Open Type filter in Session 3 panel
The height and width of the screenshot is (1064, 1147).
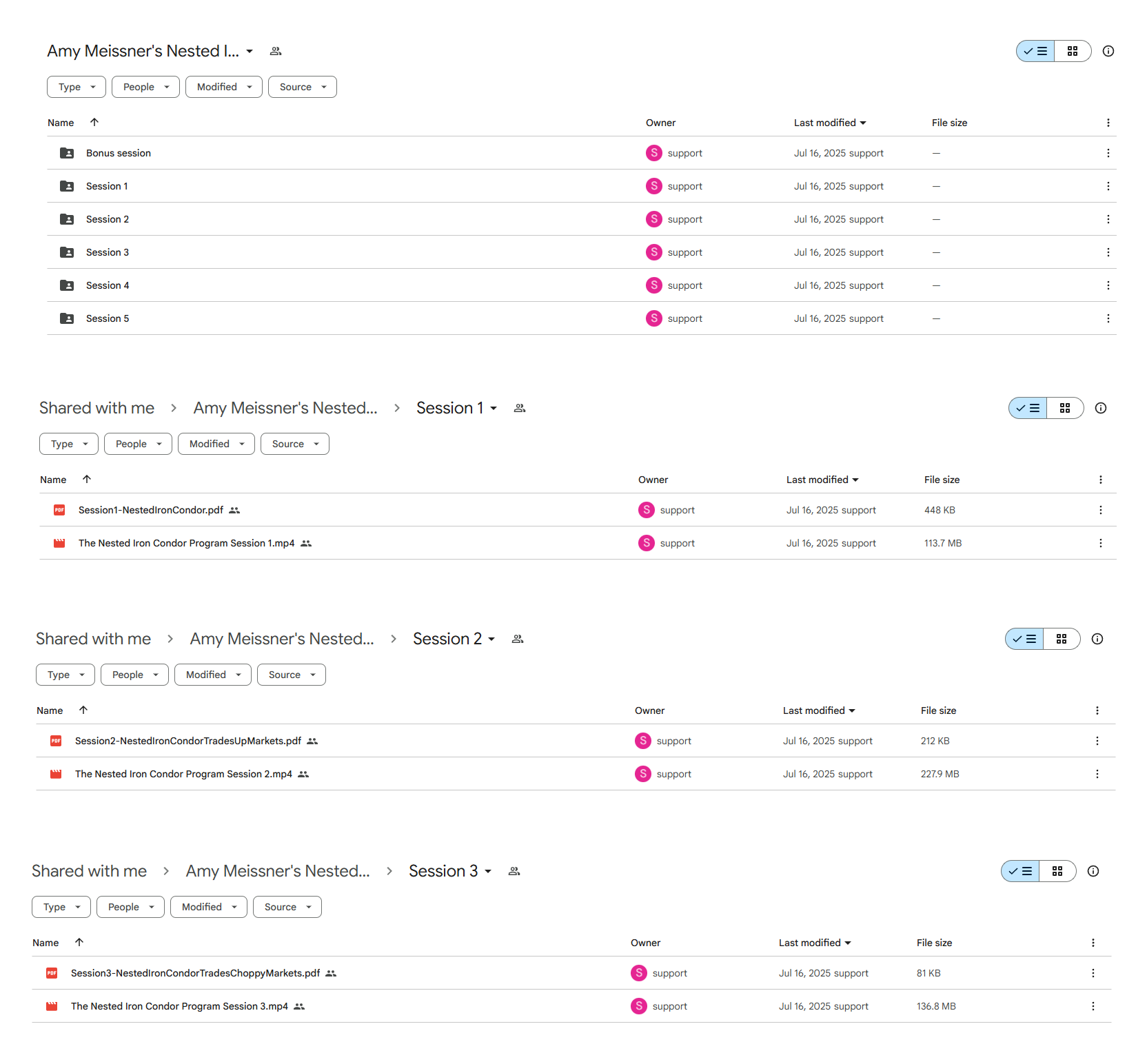click(x=61, y=907)
